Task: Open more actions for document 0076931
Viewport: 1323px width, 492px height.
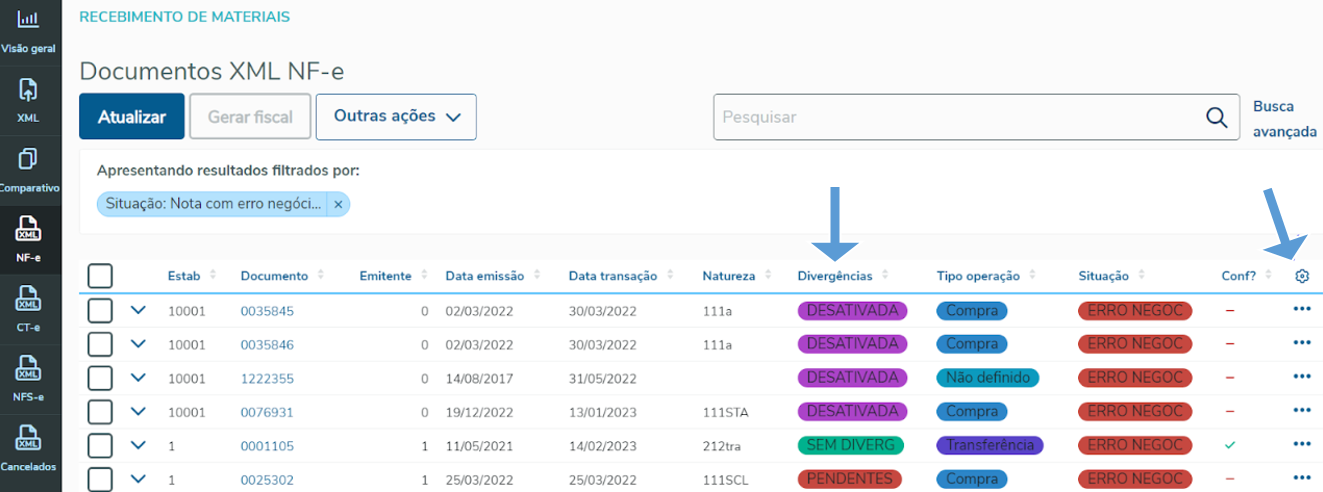Action: pos(1302,411)
